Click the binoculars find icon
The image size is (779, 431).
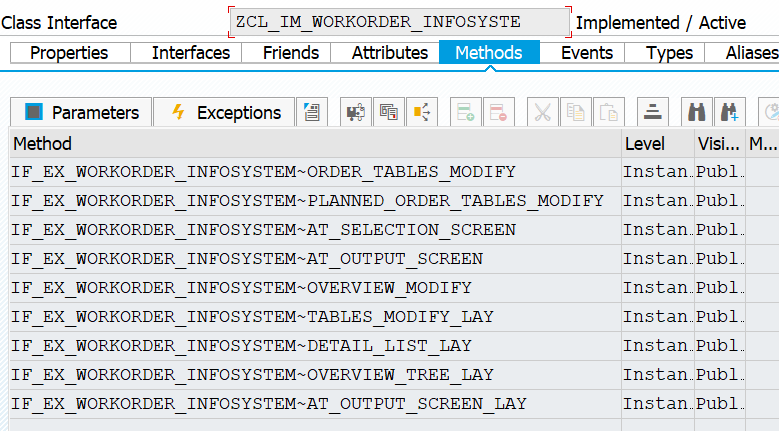[697, 112]
